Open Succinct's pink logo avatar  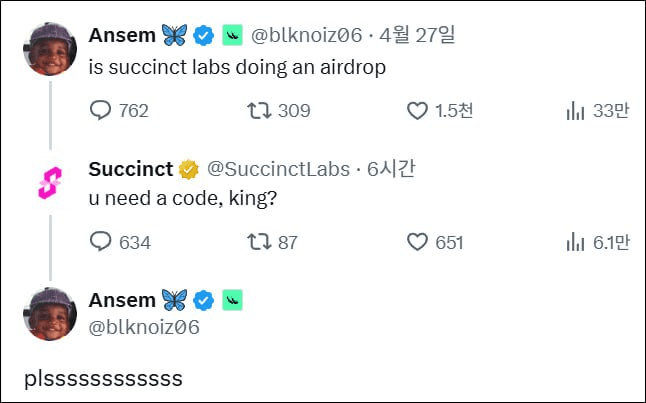51,183
